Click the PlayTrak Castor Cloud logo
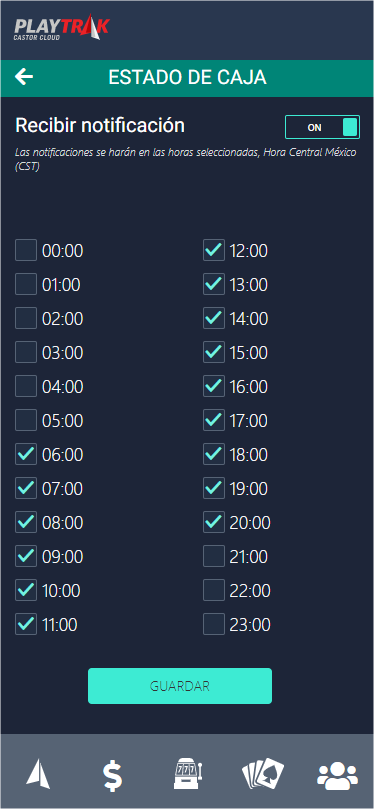The height and width of the screenshot is (809, 374). pyautogui.click(x=62, y=27)
